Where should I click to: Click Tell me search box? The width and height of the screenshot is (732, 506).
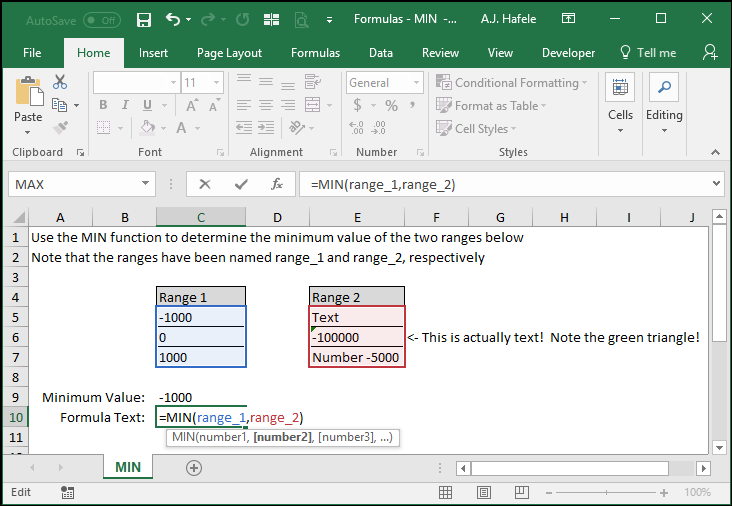coord(648,53)
